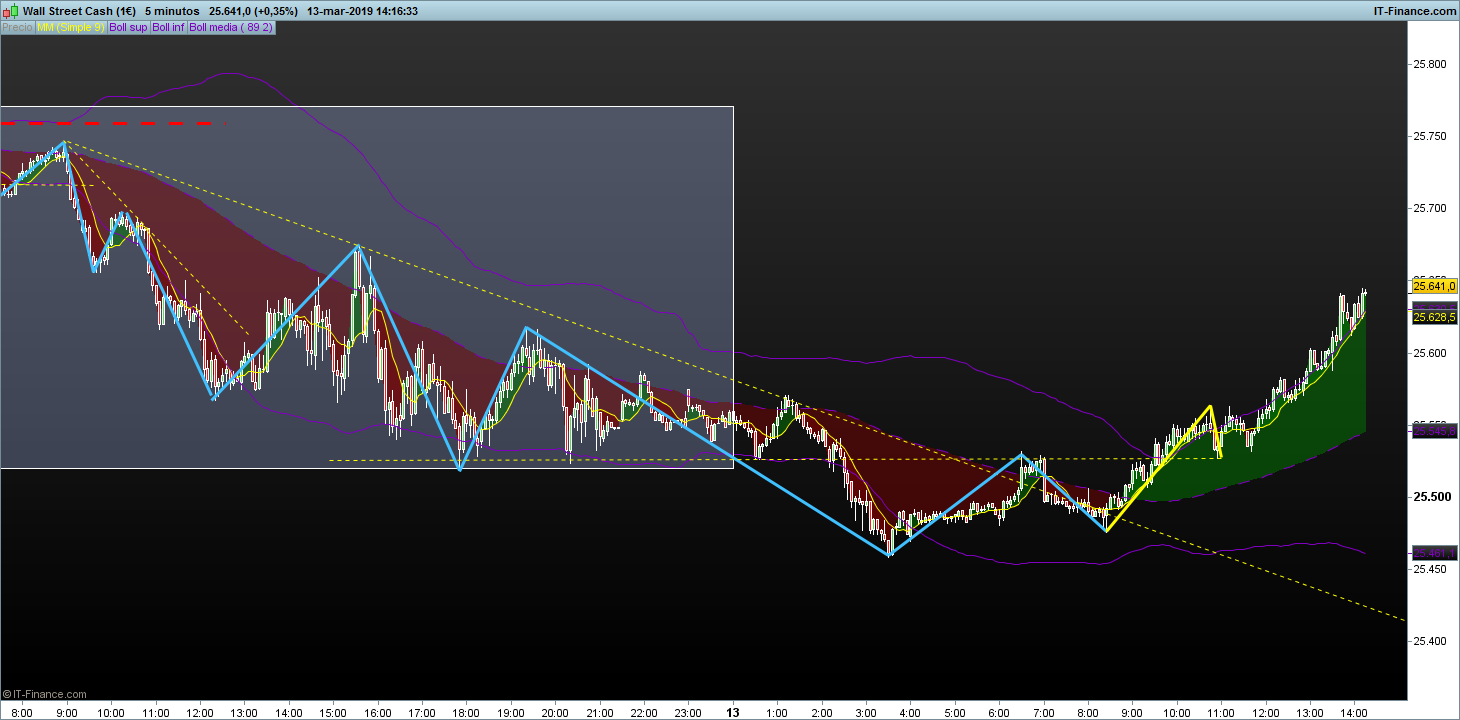Viewport: 1460px width, 720px height.
Task: Click the 5 minutos timeframe label
Action: pos(173,11)
